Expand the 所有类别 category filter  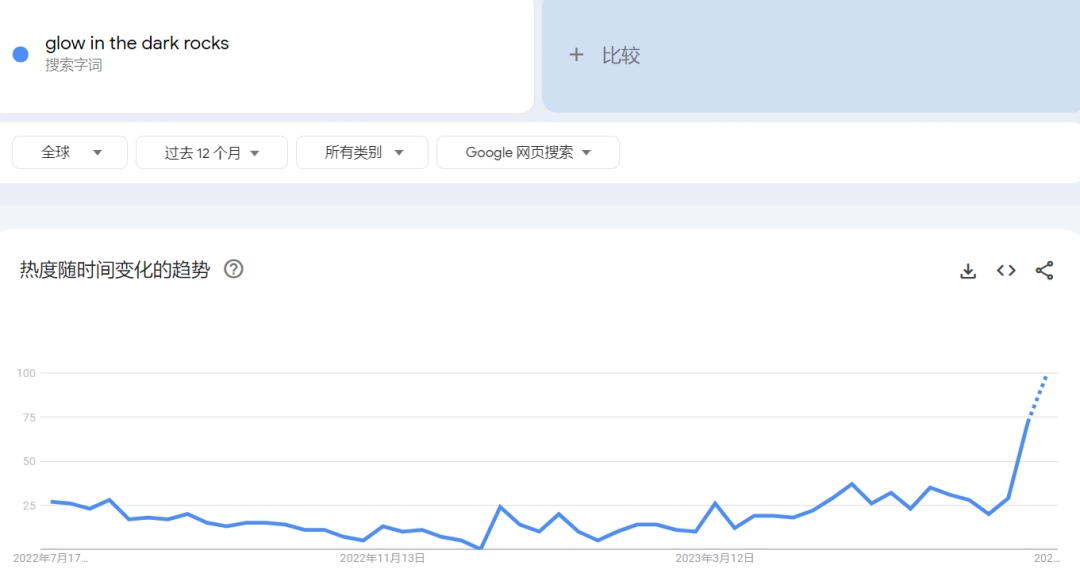coord(362,153)
